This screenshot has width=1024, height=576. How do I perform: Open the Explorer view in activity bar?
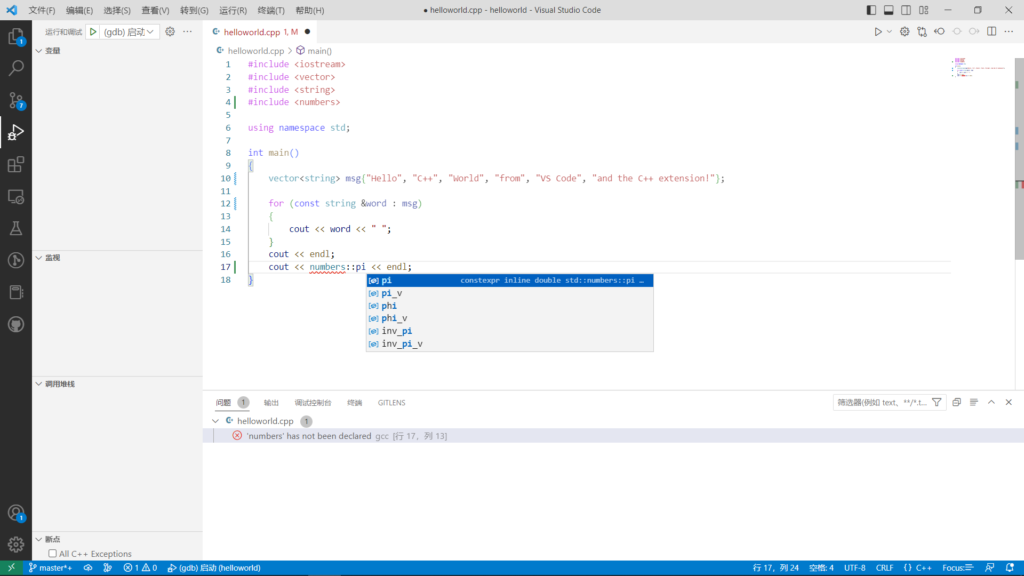coord(16,37)
